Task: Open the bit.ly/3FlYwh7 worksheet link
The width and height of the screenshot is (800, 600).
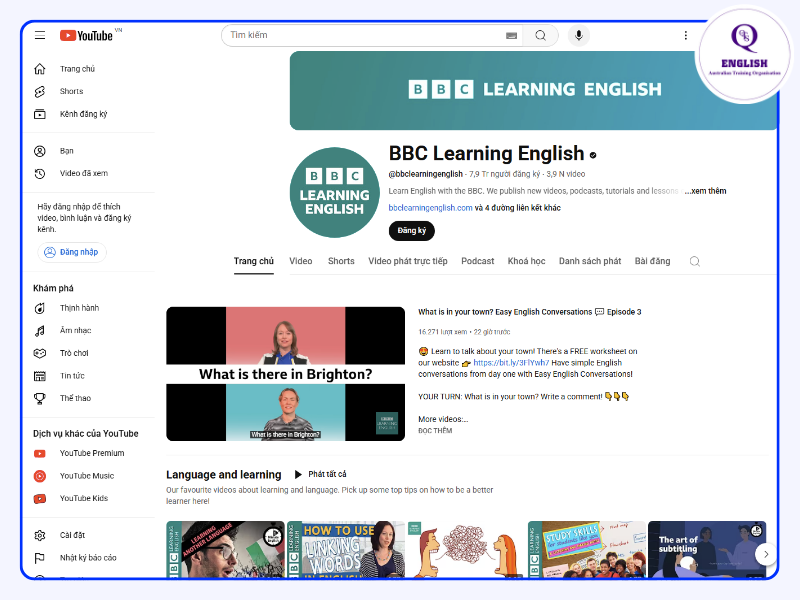Action: click(x=511, y=363)
